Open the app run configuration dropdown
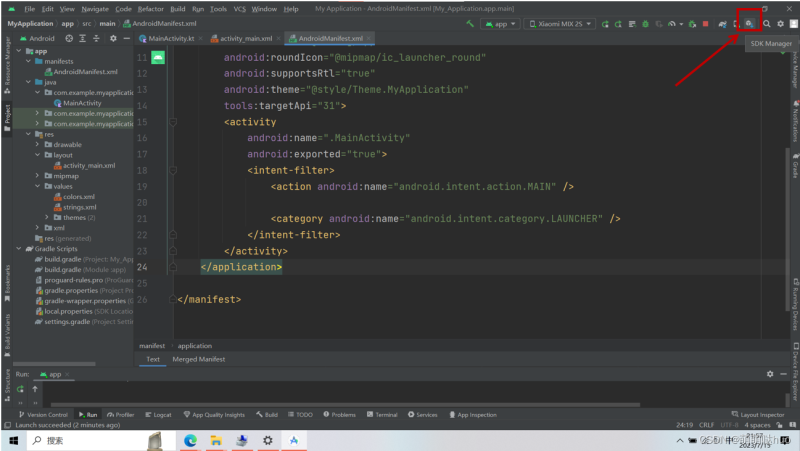800x451 pixels. 500,24
